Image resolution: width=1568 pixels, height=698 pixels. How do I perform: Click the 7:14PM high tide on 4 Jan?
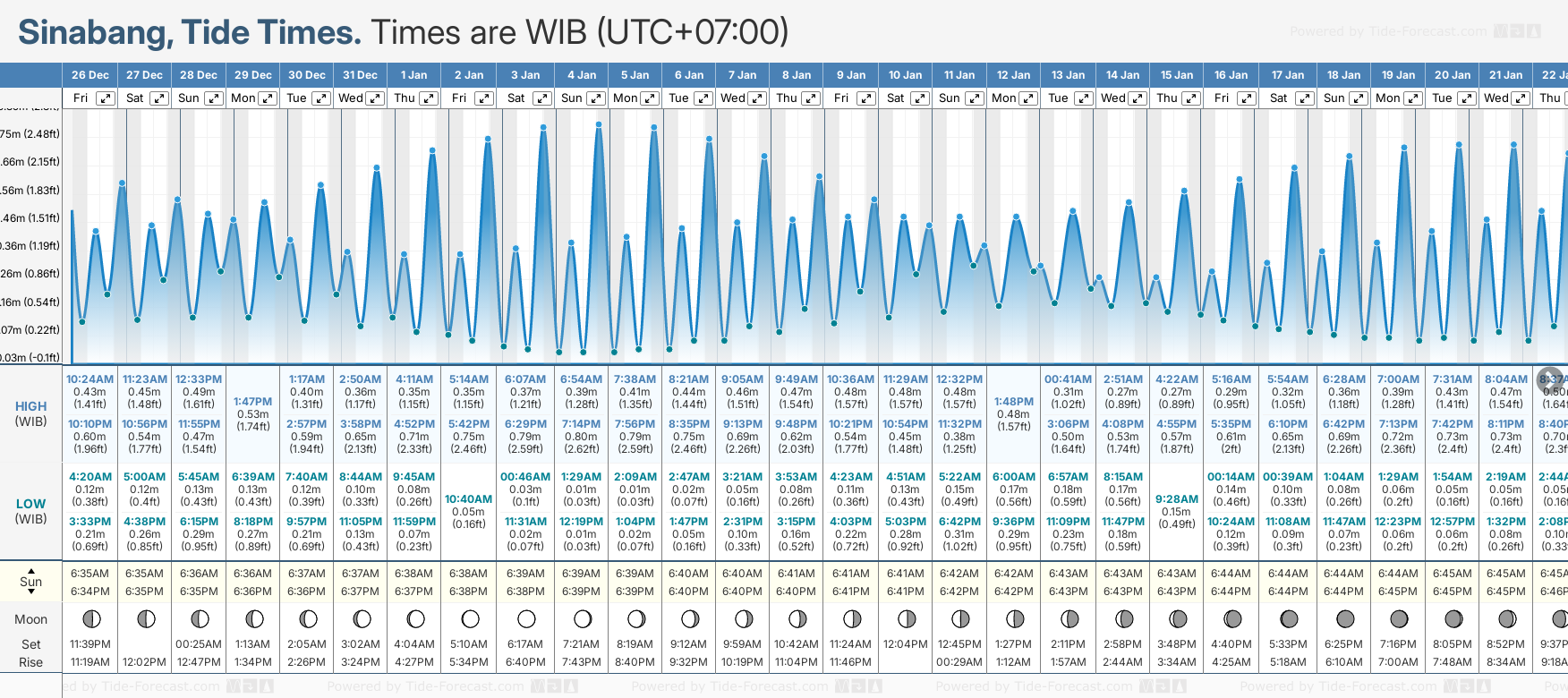tap(581, 424)
